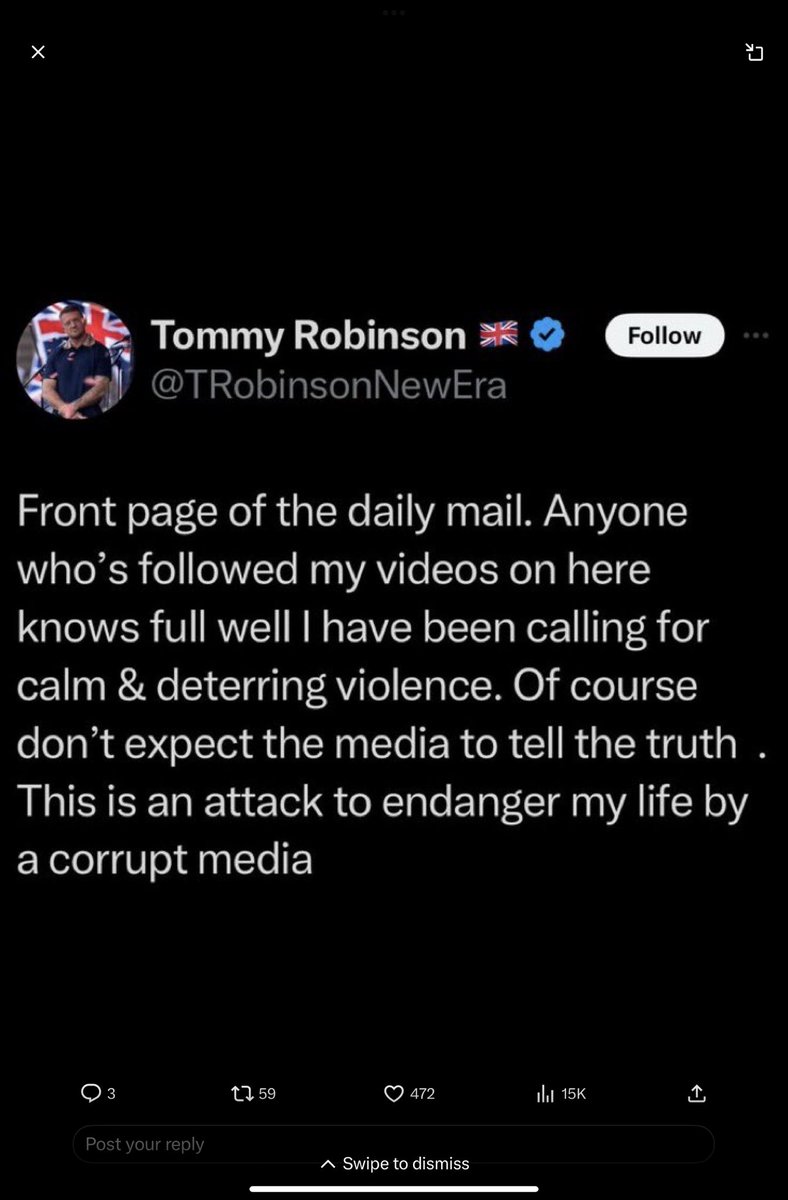This screenshot has height=1200, width=788.
Task: Open view analytics bar chart icon
Action: click(545, 1094)
